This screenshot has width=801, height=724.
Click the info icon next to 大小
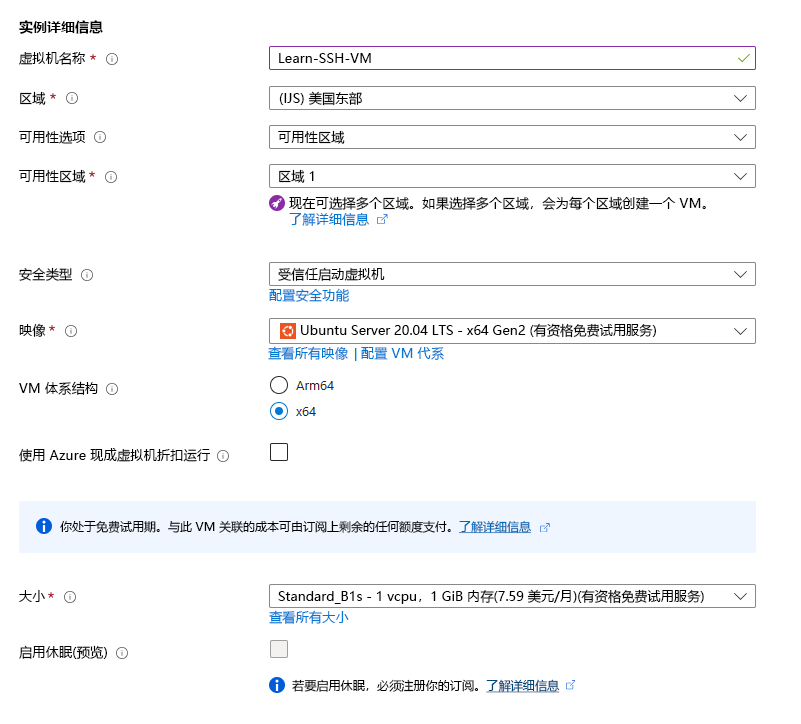pos(69,596)
